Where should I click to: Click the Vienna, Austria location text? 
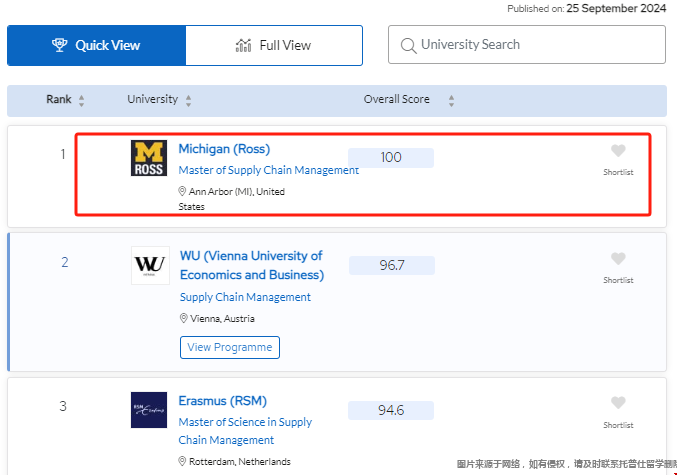tap(222, 319)
